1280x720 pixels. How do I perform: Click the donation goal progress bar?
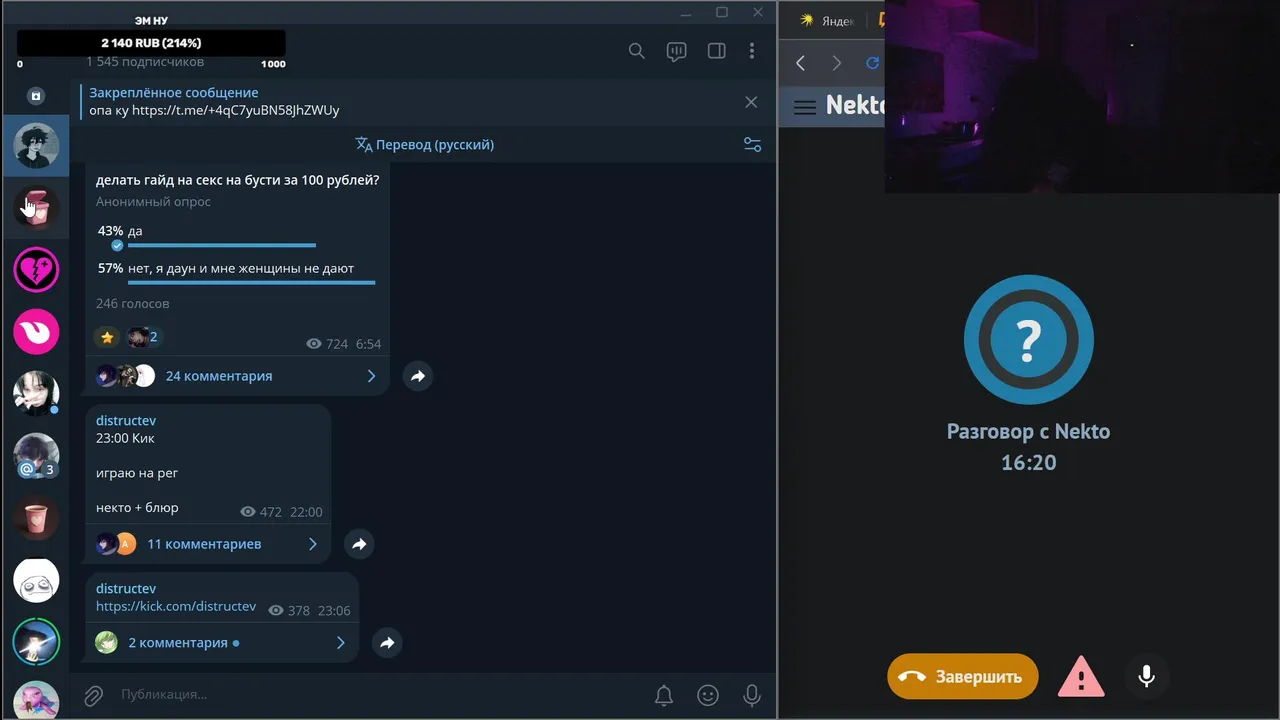[x=151, y=43]
